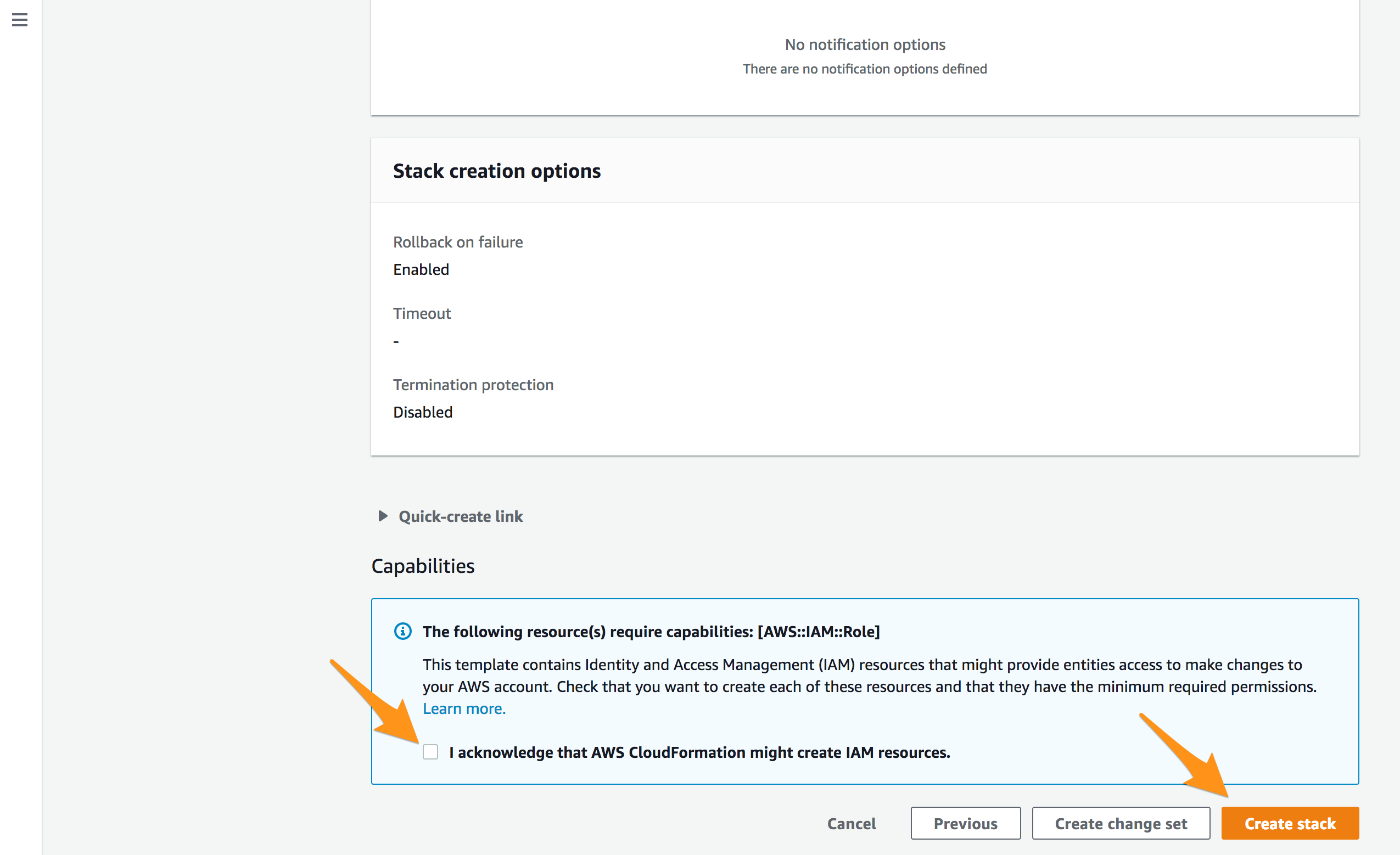
Task: Click the blue info icon in the capabilities banner
Action: point(402,631)
